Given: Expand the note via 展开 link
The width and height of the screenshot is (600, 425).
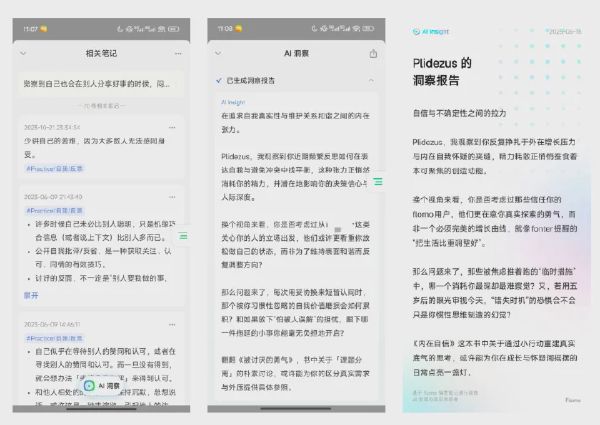Looking at the screenshot, I should click(x=31, y=295).
